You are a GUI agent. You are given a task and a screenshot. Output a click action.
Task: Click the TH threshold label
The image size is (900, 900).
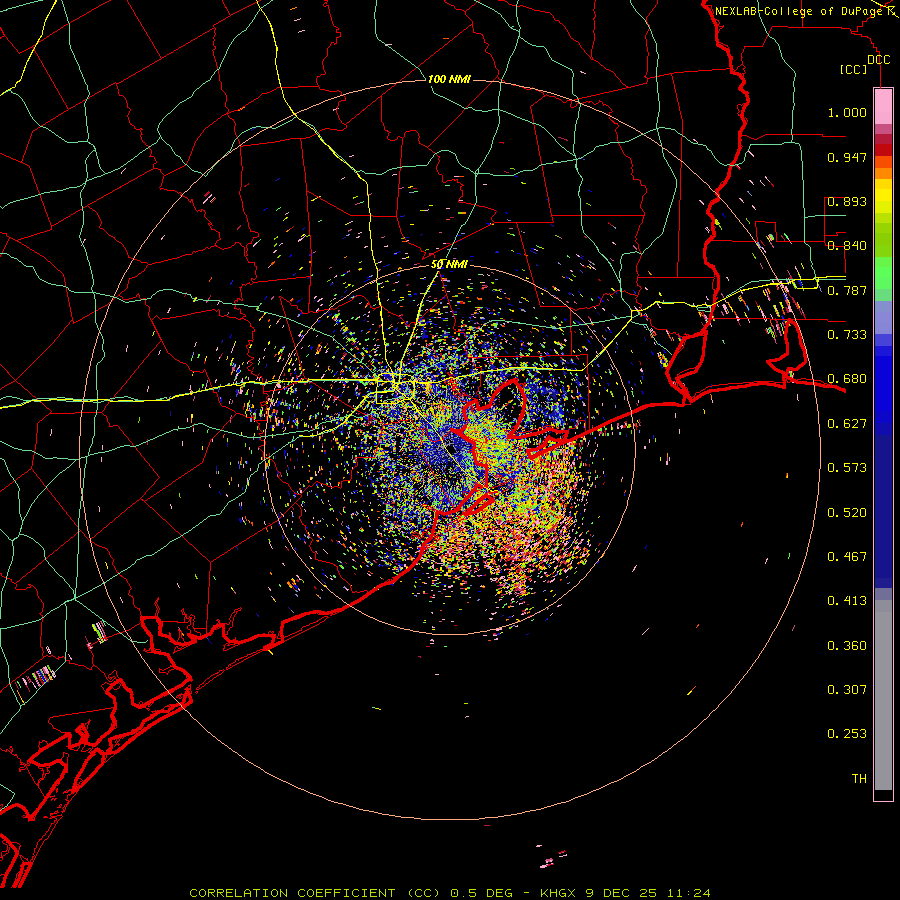[x=859, y=779]
